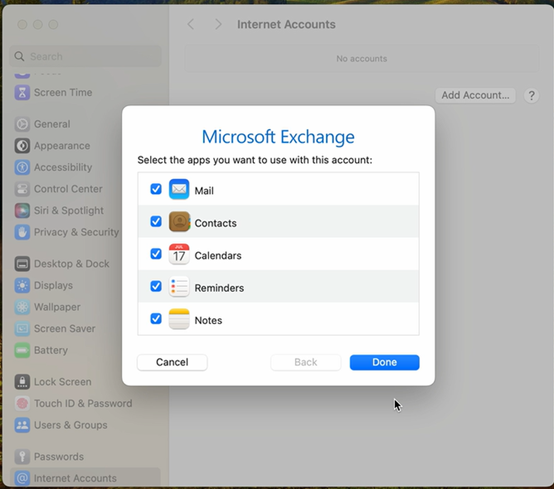Click the Reminders app icon
The width and height of the screenshot is (554, 489).
(x=179, y=287)
